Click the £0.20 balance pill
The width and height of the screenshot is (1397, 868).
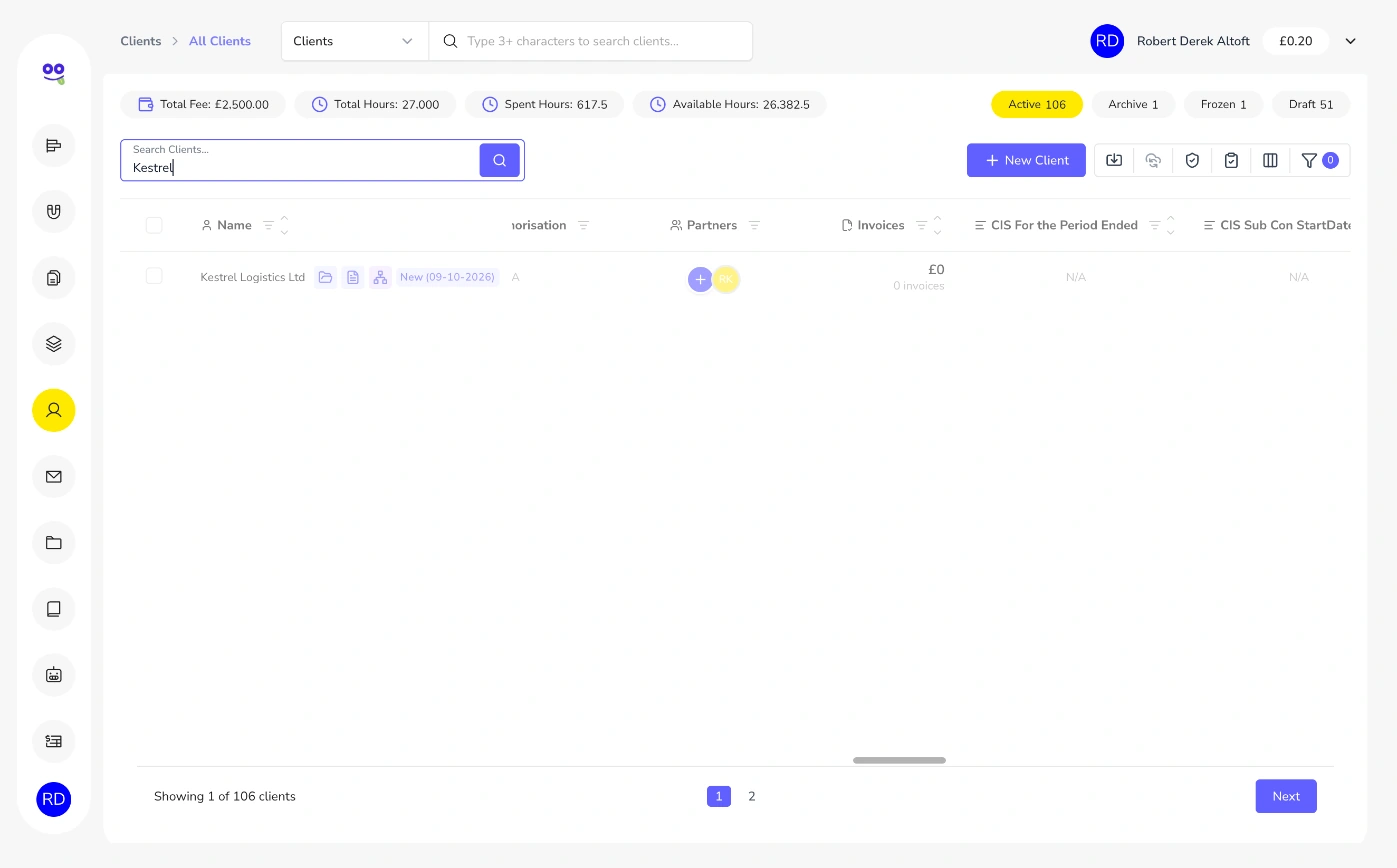1296,41
